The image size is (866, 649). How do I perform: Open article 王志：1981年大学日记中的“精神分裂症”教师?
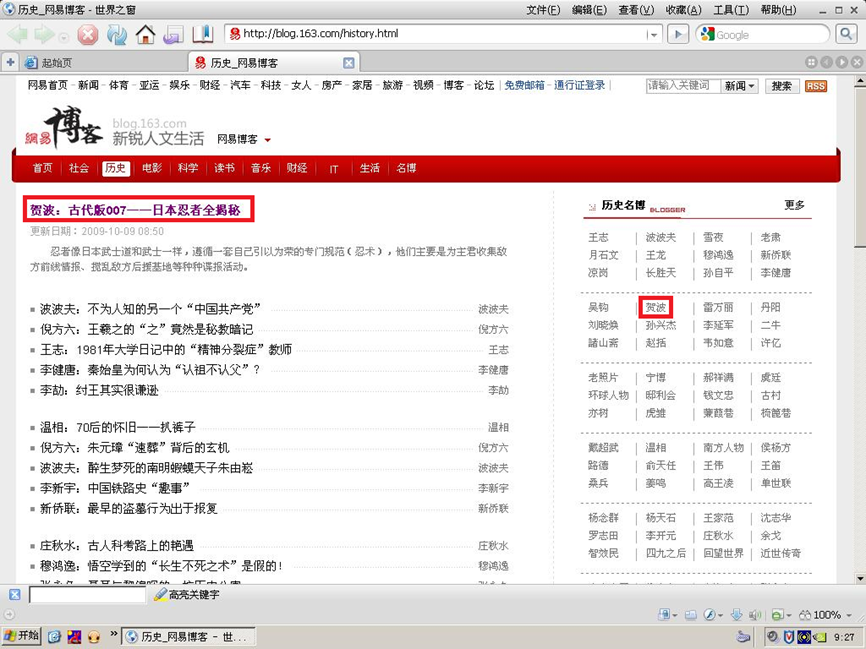[166, 350]
